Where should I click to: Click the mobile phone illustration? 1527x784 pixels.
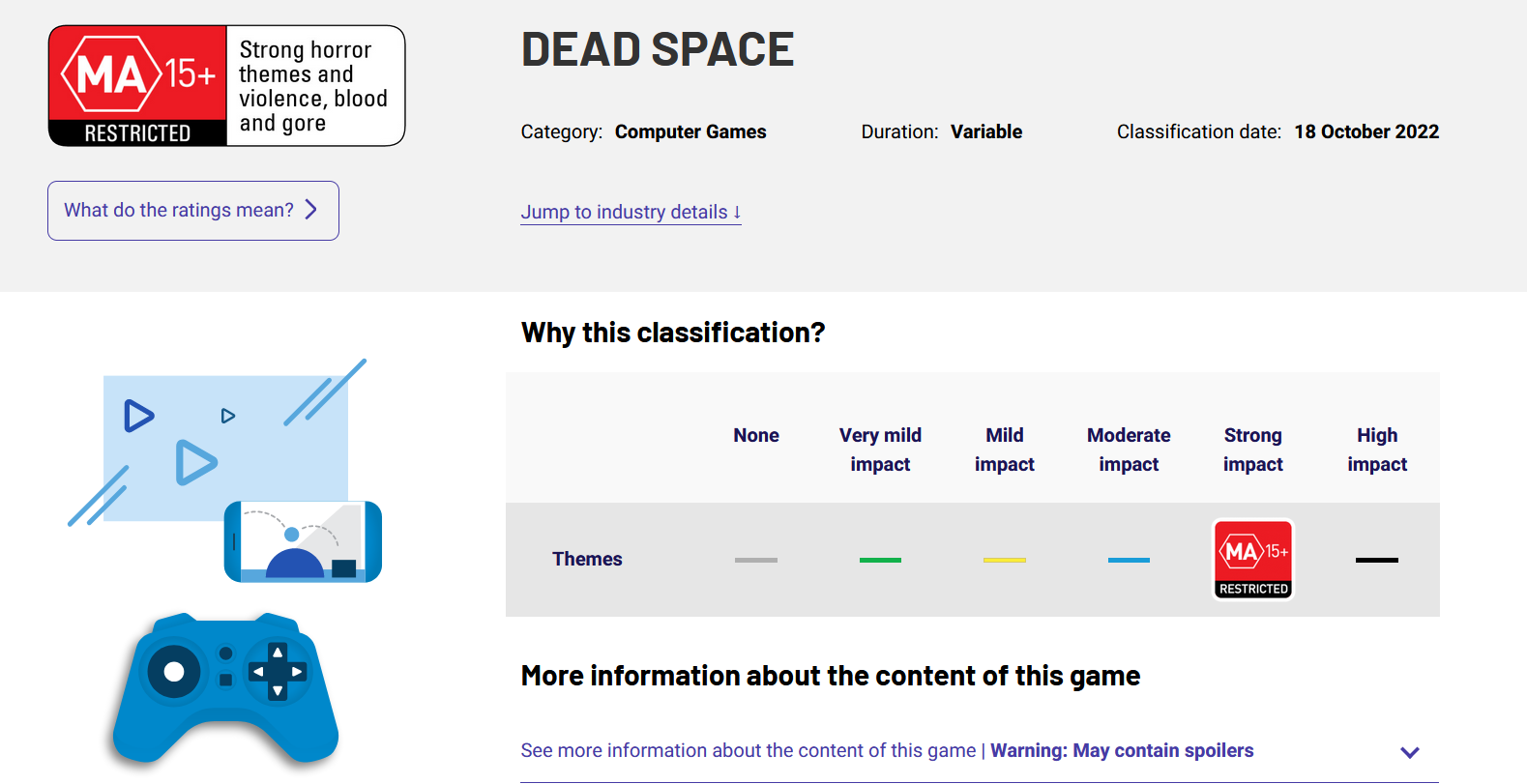pyautogui.click(x=303, y=541)
